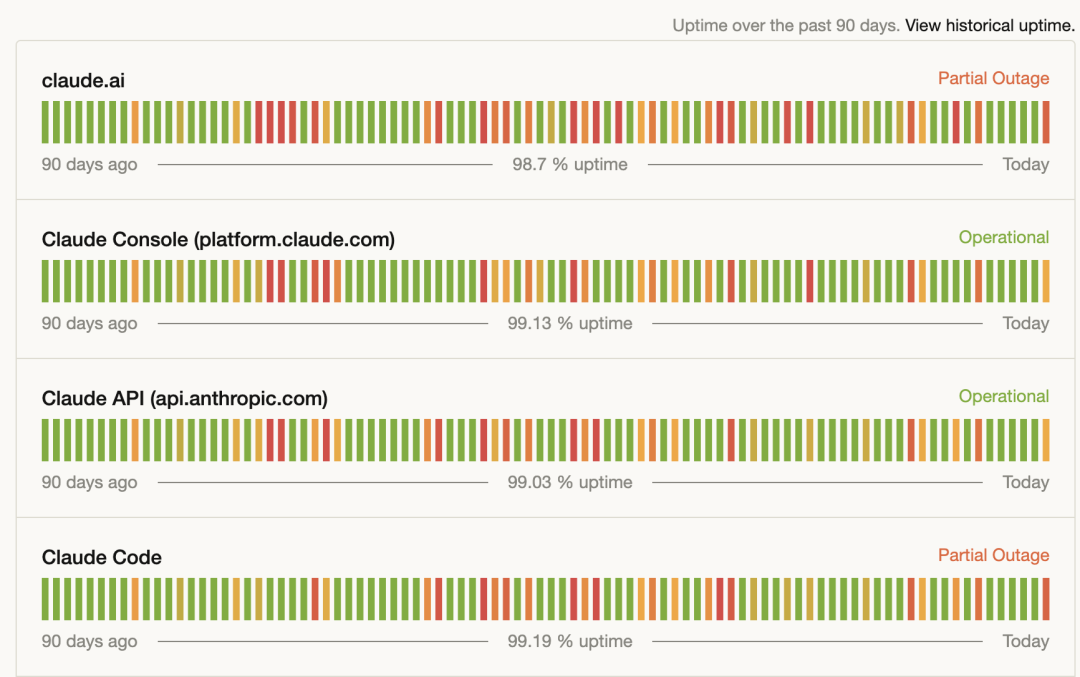This screenshot has width=1080, height=677.
Task: Open the View historical uptime link
Action: coord(990,25)
